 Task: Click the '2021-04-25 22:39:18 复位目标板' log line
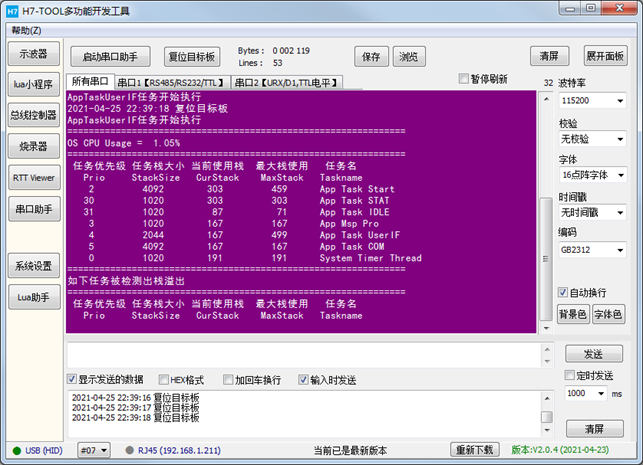(x=136, y=417)
